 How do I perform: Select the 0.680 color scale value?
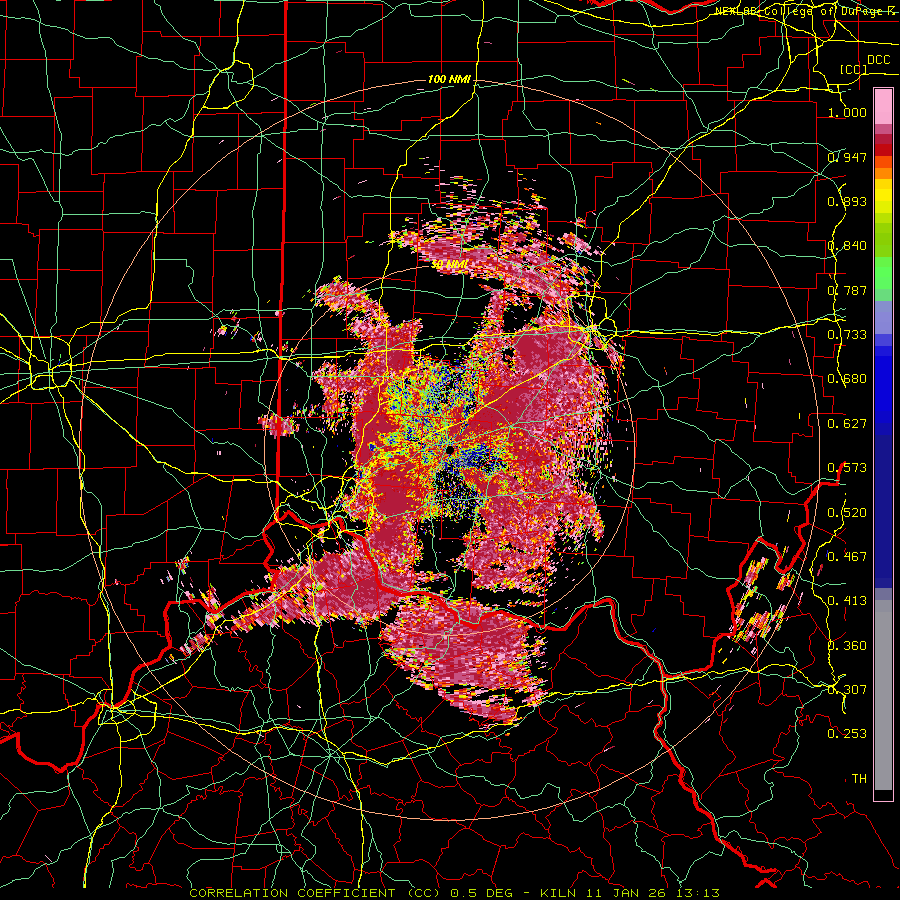point(847,379)
